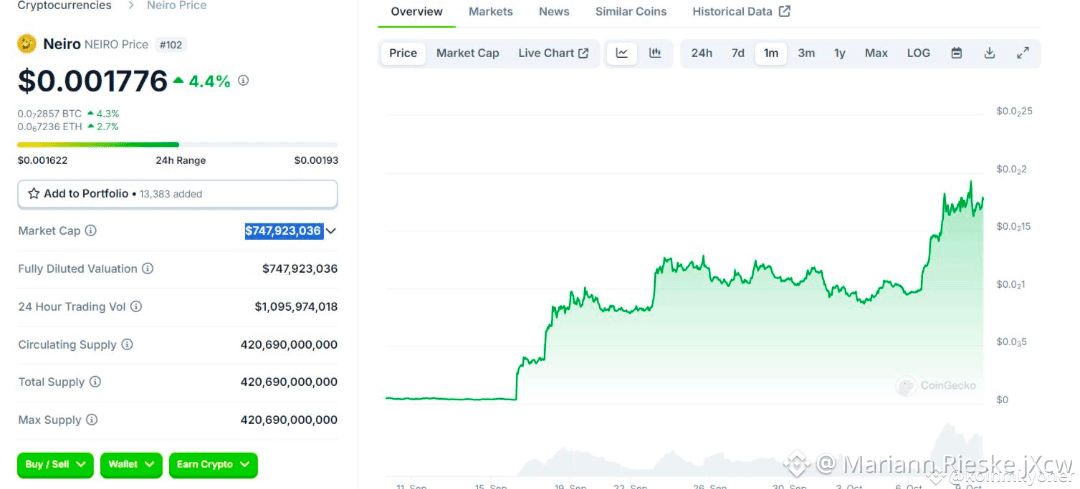This screenshot has height=489, width=1080.
Task: Click the Circulating Supply 420,690,000,000 value
Action: coord(289,344)
